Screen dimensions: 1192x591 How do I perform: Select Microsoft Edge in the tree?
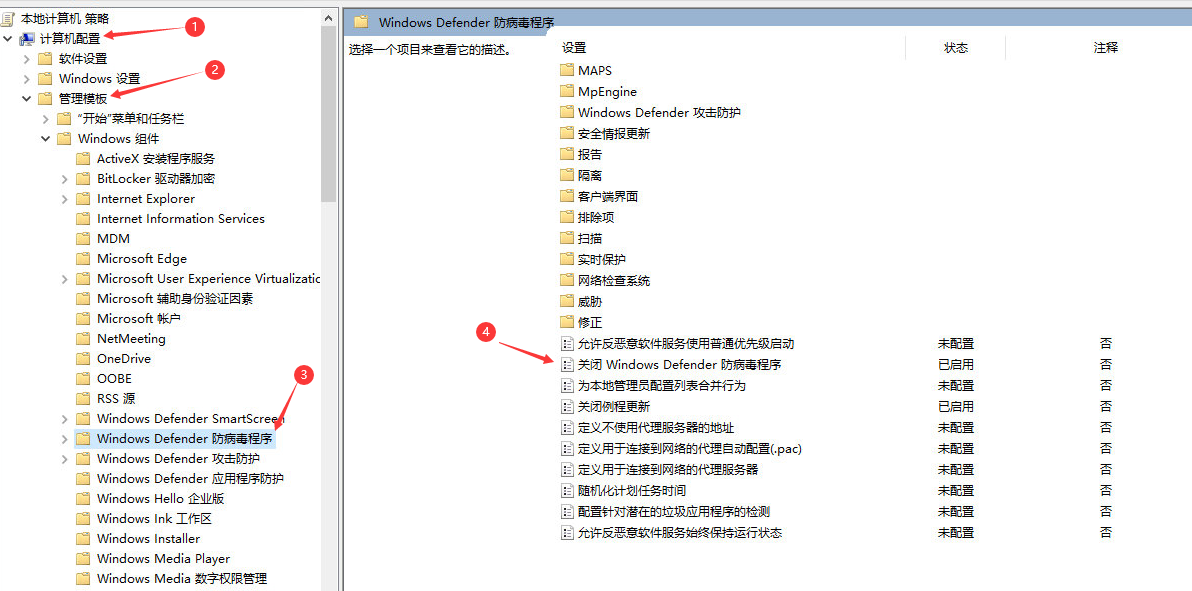click(x=141, y=258)
